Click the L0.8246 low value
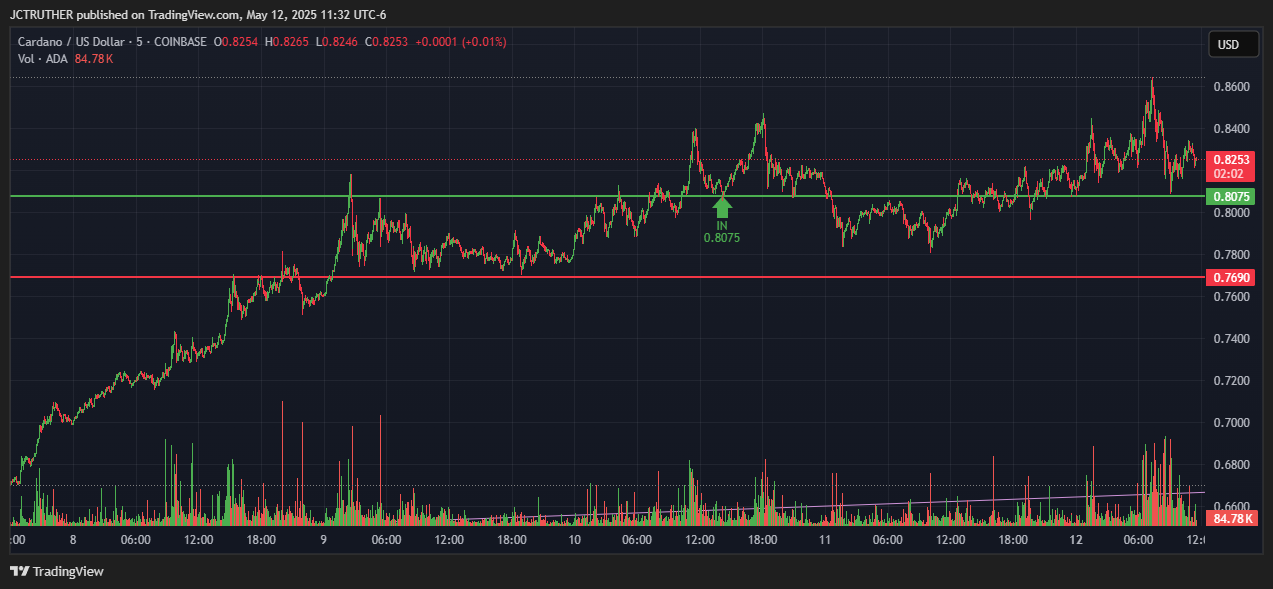The image size is (1273, 589). (336, 42)
